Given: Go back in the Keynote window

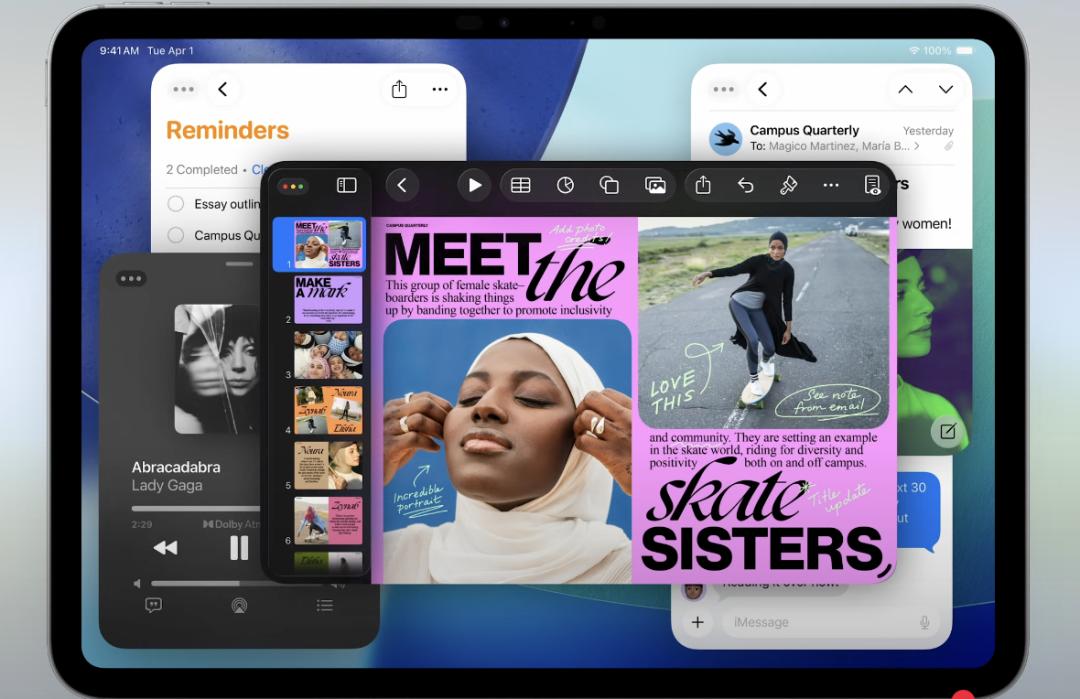Looking at the screenshot, I should [402, 185].
